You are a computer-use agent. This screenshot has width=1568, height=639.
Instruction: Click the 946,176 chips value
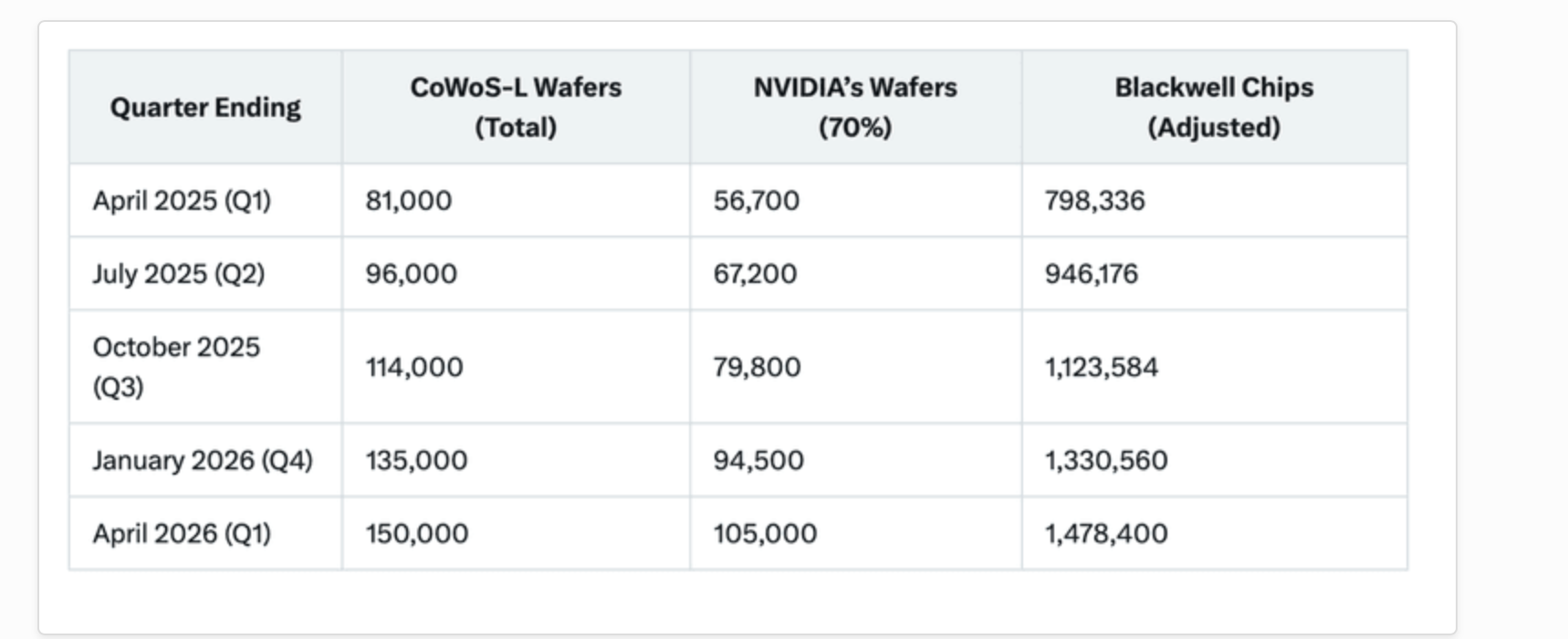click(1092, 274)
